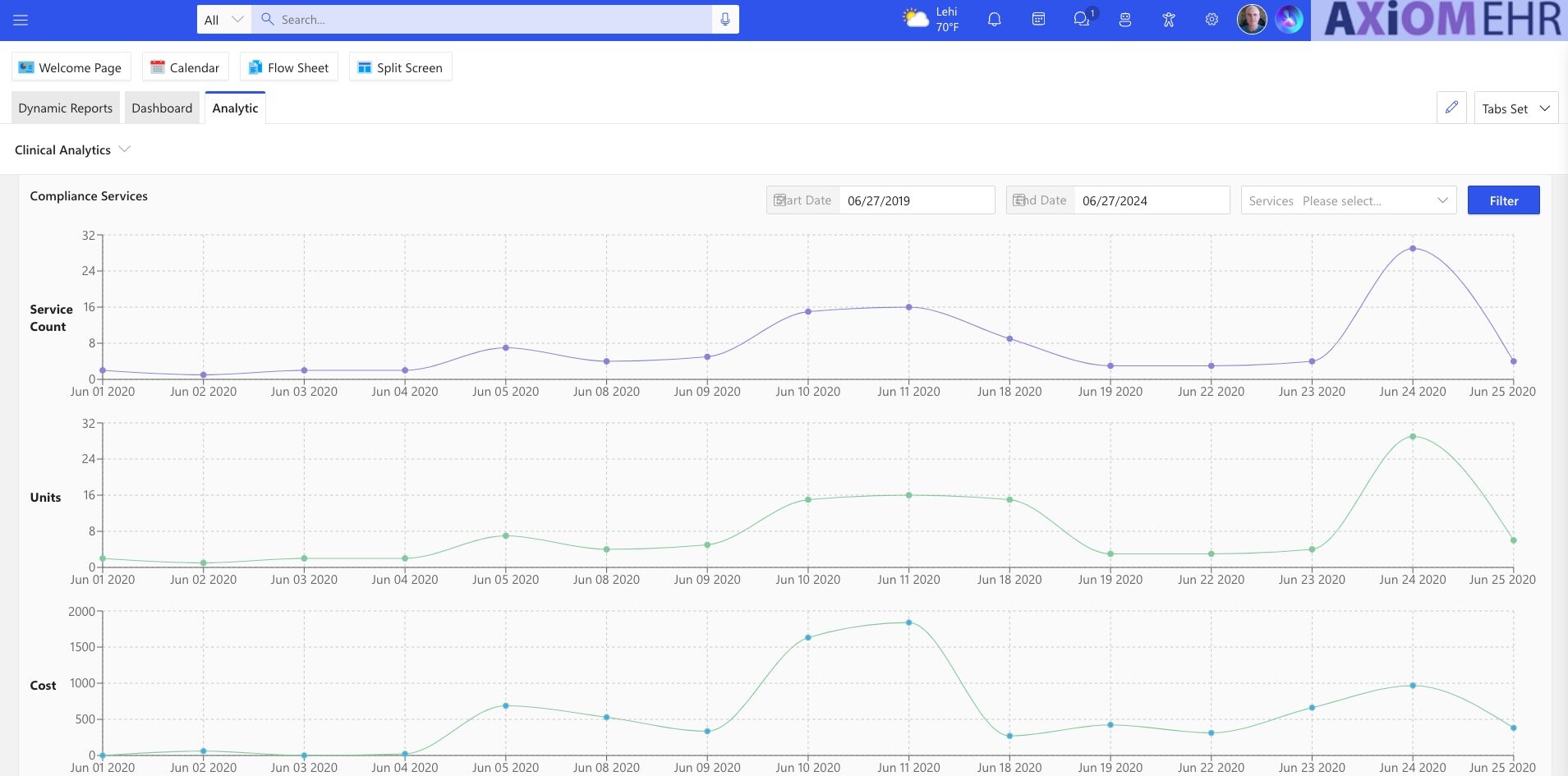Open accessibility options icon
This screenshot has width=1568, height=776.
point(1168,20)
